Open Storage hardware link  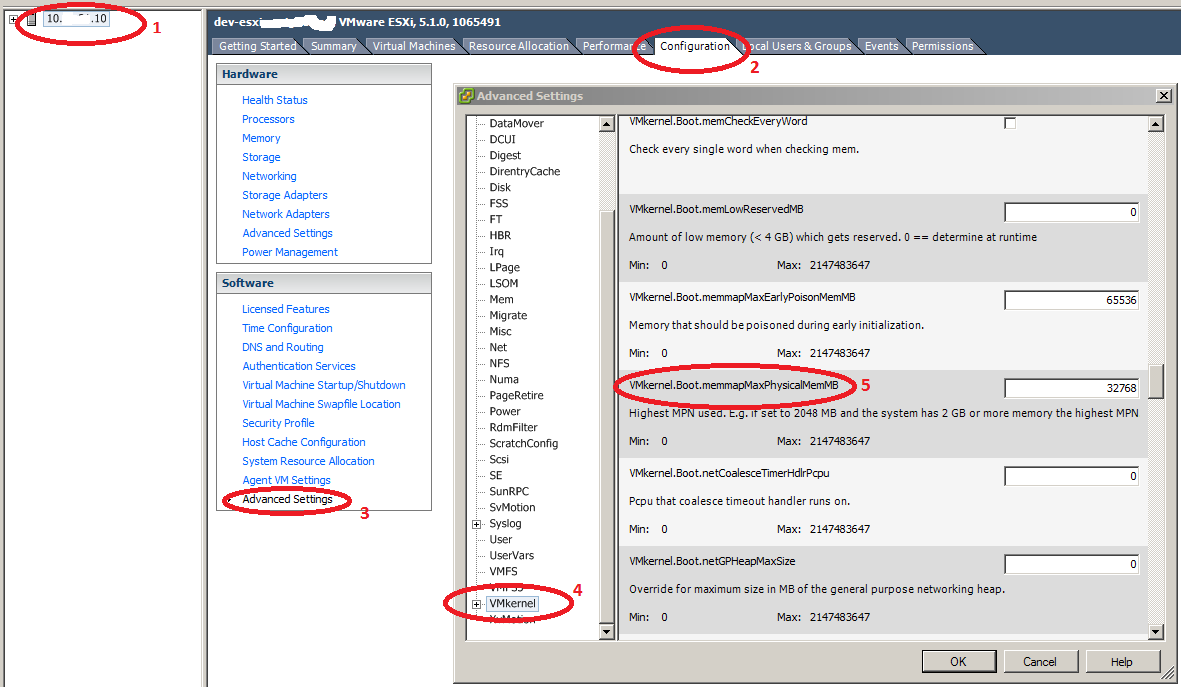coord(261,157)
